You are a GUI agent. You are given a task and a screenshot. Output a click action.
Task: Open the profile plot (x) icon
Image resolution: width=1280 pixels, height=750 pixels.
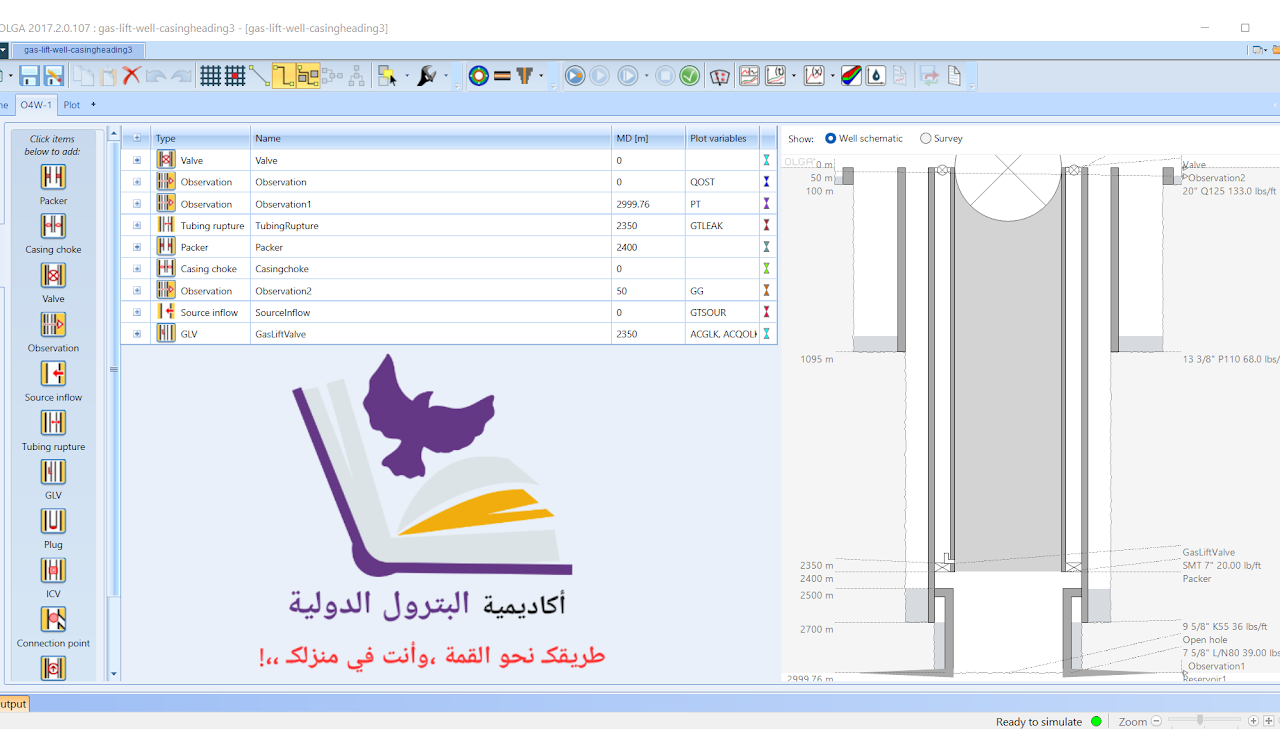click(814, 76)
